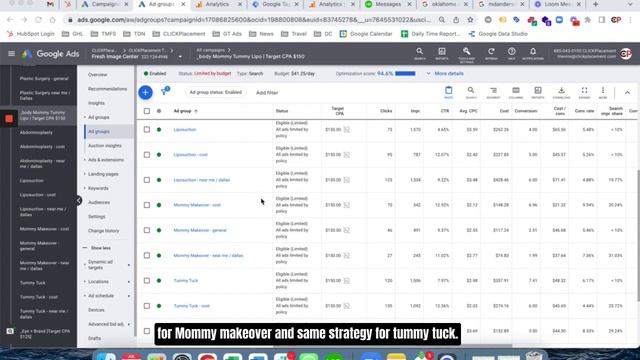Collapse the campaign sidebar with arrow handle
Image resolution: width=640 pixels, height=360 pixels.
click(x=79, y=200)
